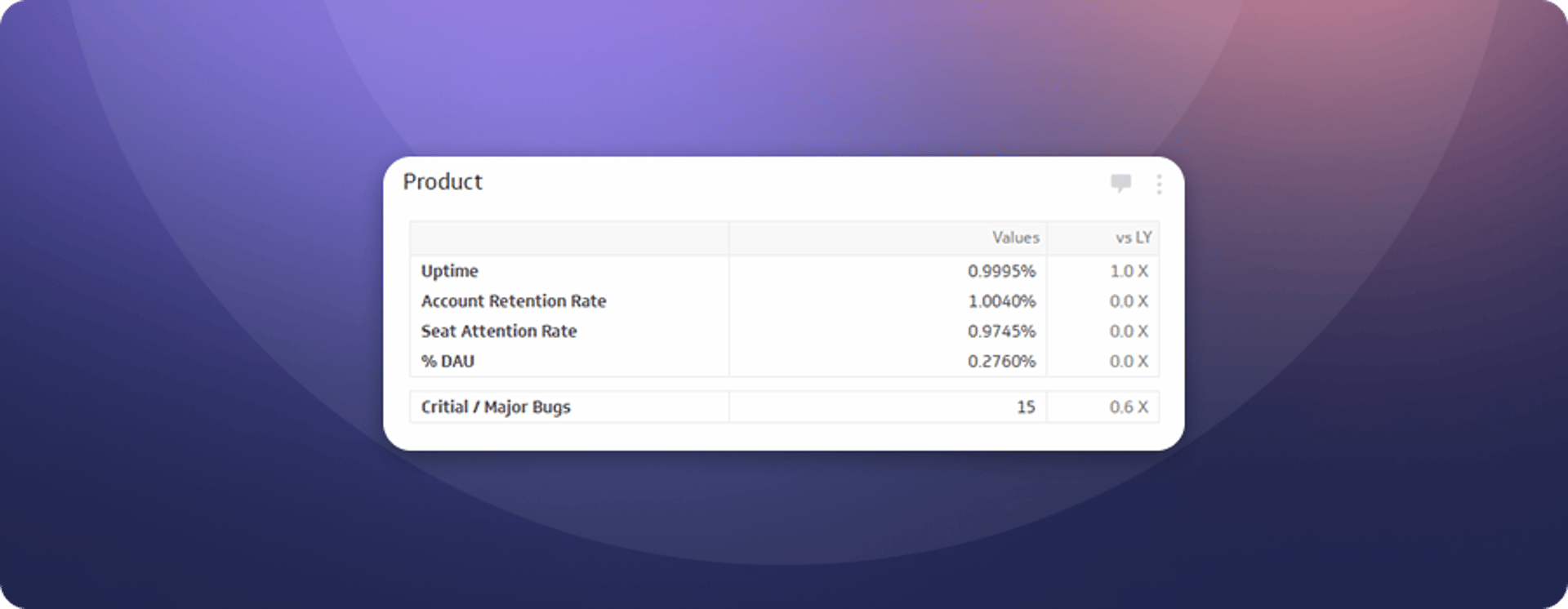Click the 0.2760% DAU value
Image resolution: width=1568 pixels, height=609 pixels.
tap(1000, 362)
